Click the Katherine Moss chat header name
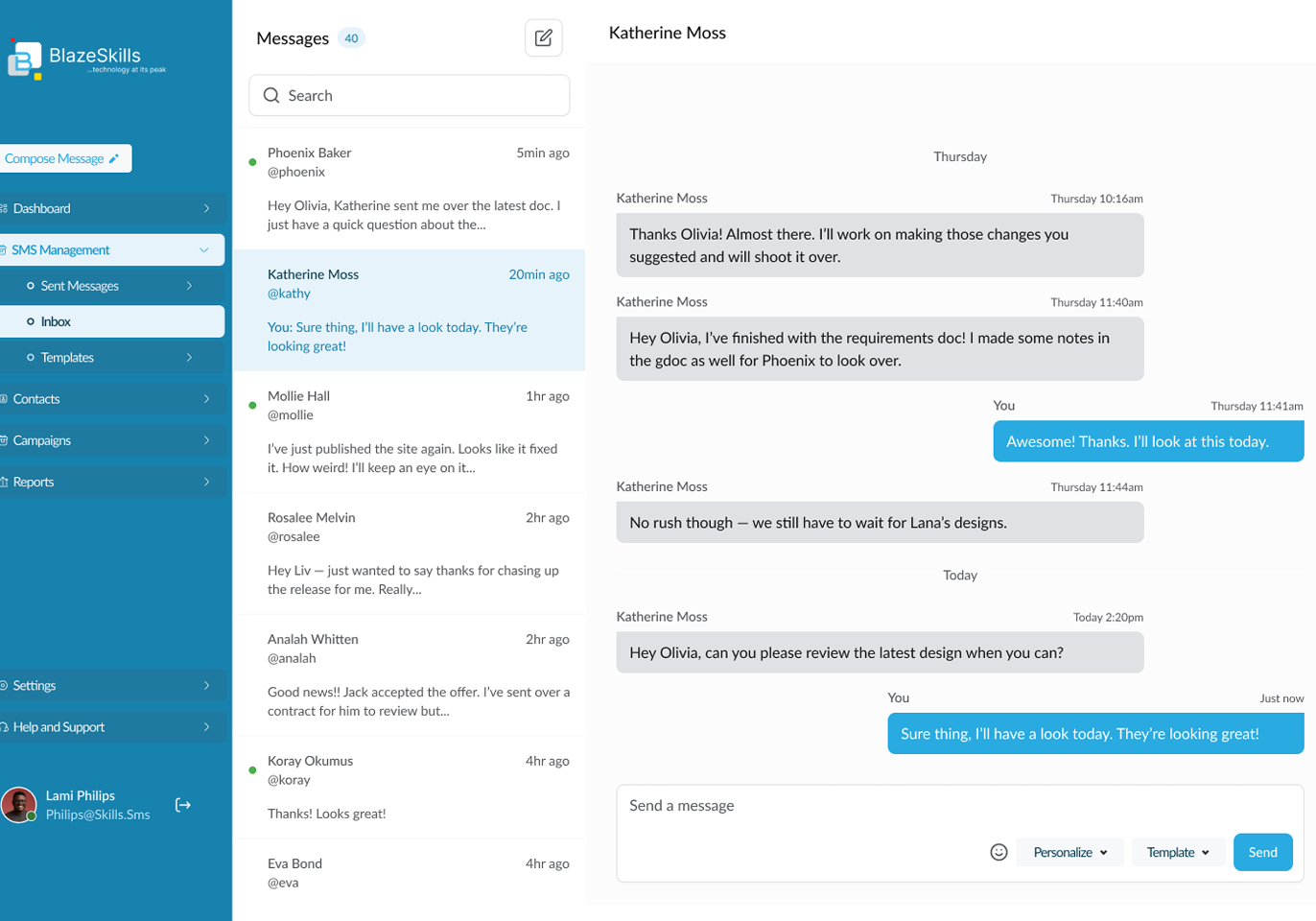The width and height of the screenshot is (1316, 921). [668, 33]
